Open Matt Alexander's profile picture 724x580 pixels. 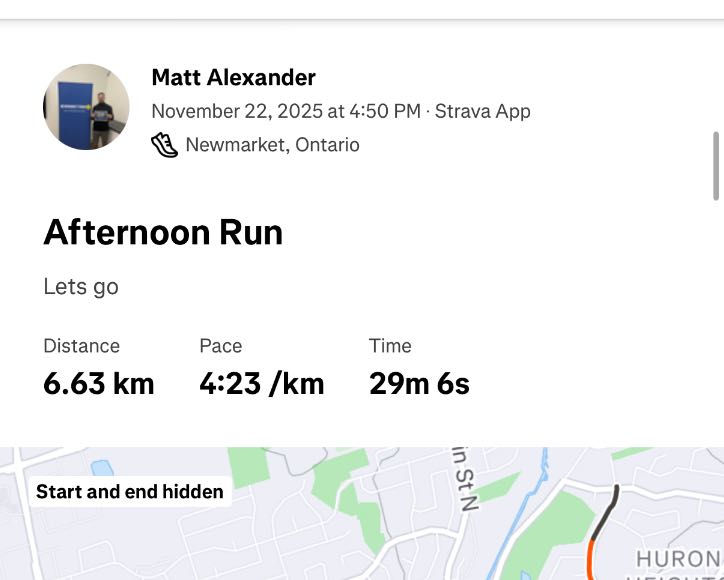(x=86, y=107)
